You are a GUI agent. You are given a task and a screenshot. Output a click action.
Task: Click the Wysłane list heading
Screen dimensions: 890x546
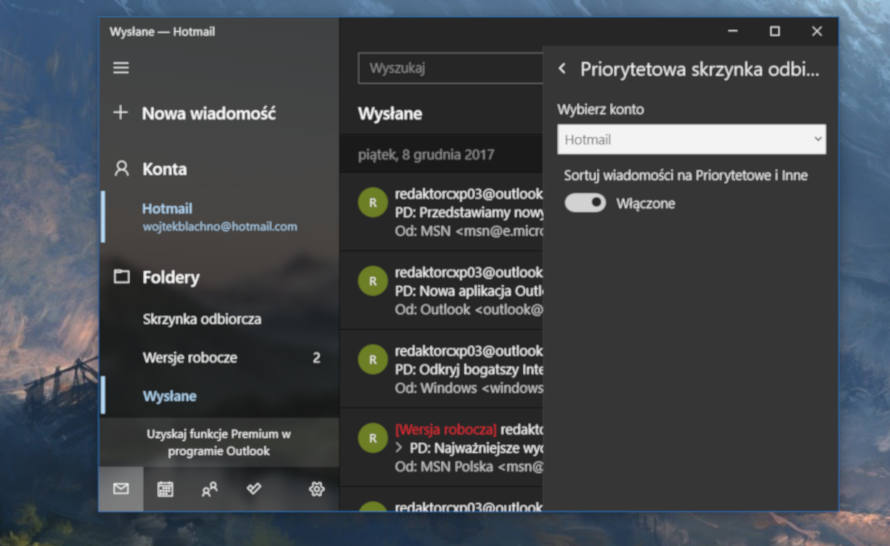390,114
